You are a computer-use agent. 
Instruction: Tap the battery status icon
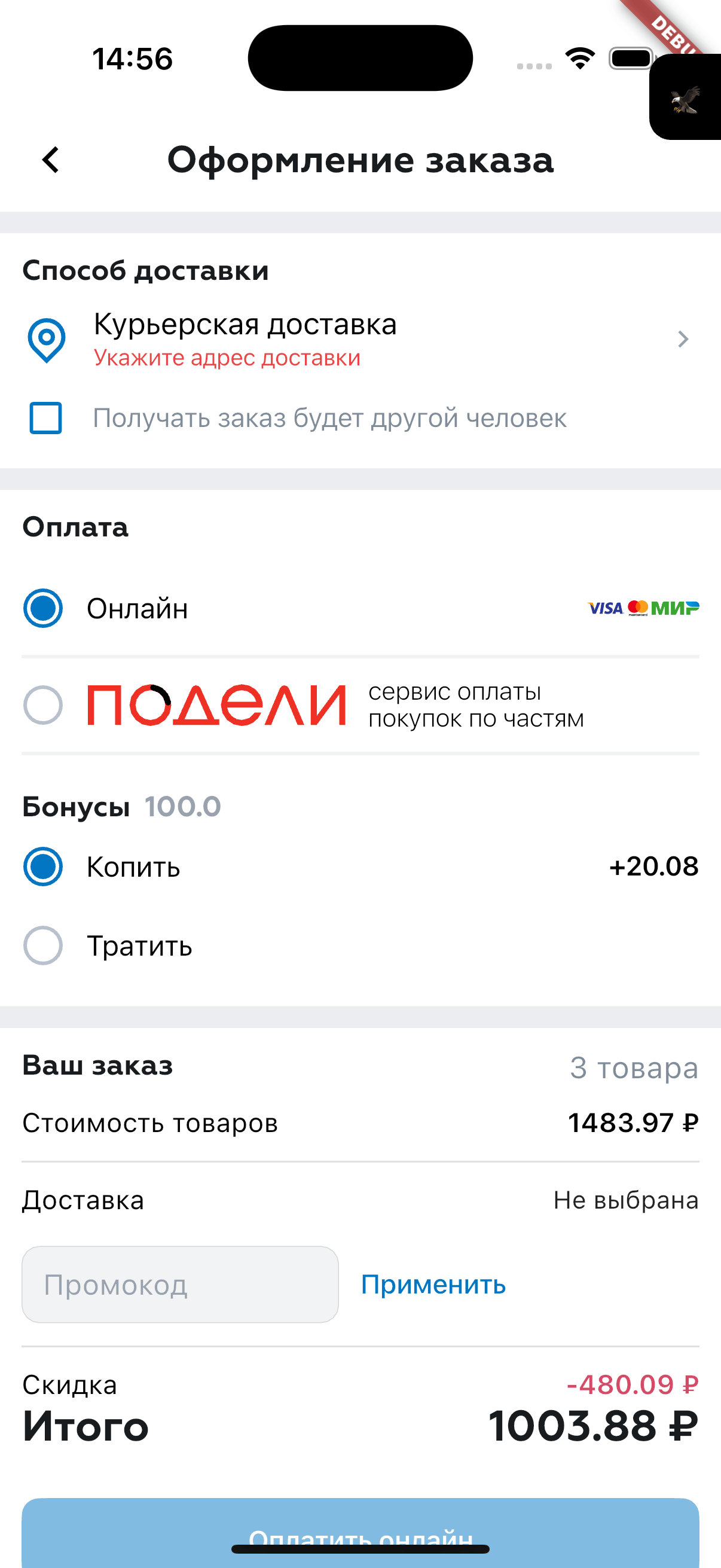pyautogui.click(x=631, y=59)
